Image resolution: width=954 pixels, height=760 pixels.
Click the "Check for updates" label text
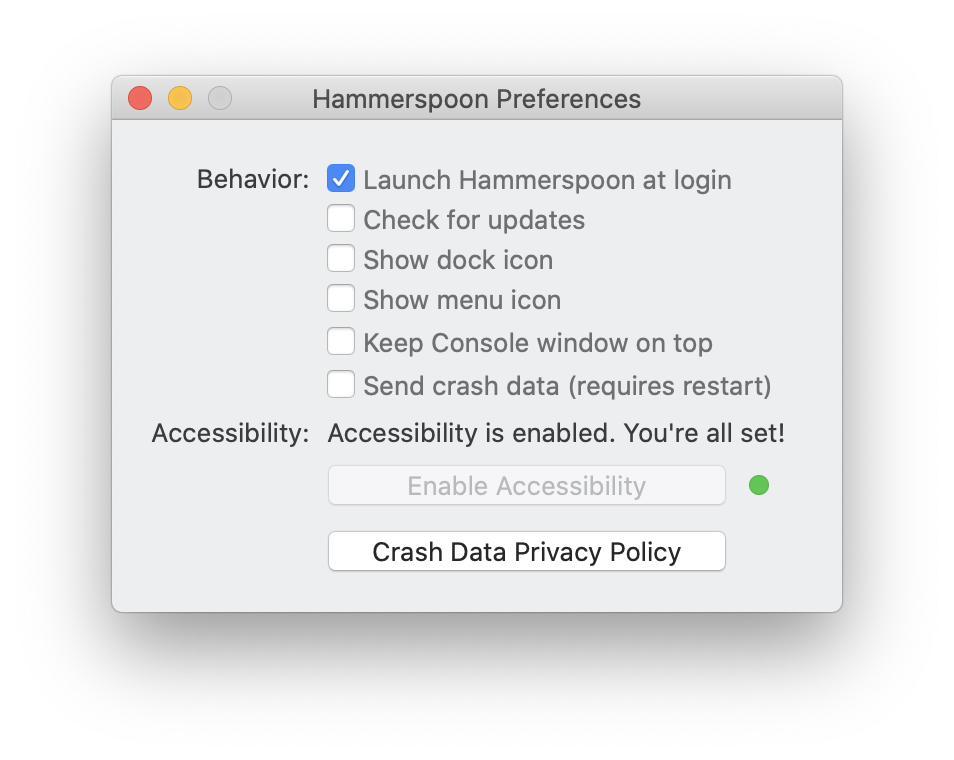click(474, 220)
